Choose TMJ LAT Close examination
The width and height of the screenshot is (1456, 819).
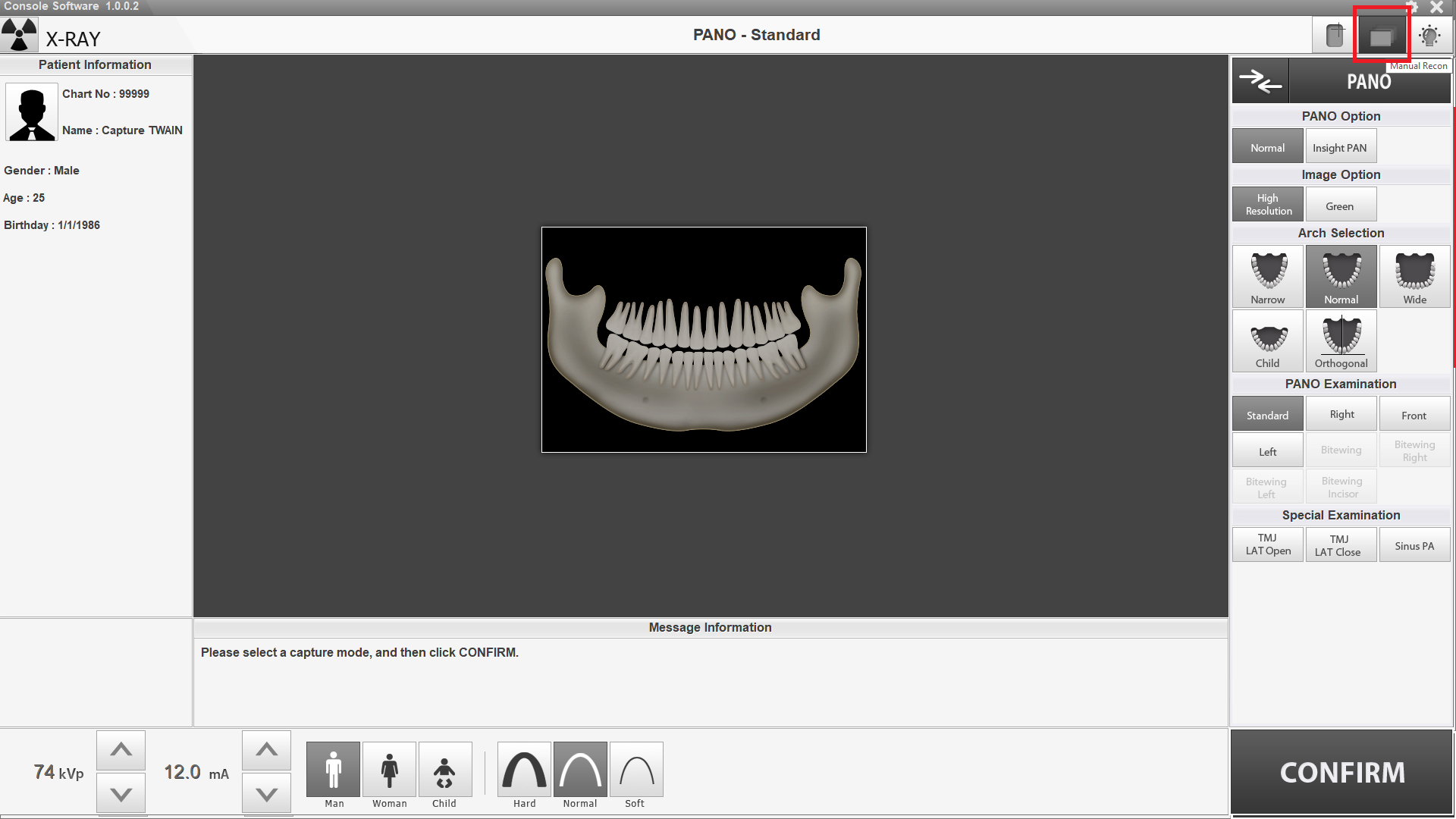pyautogui.click(x=1341, y=544)
